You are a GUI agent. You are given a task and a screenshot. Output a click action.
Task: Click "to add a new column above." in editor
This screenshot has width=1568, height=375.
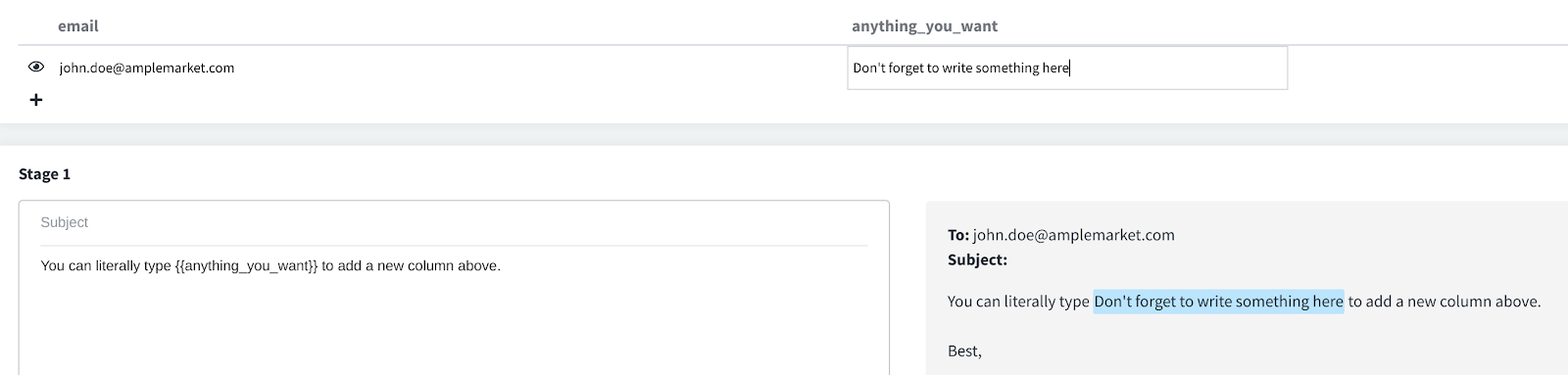pyautogui.click(x=412, y=265)
